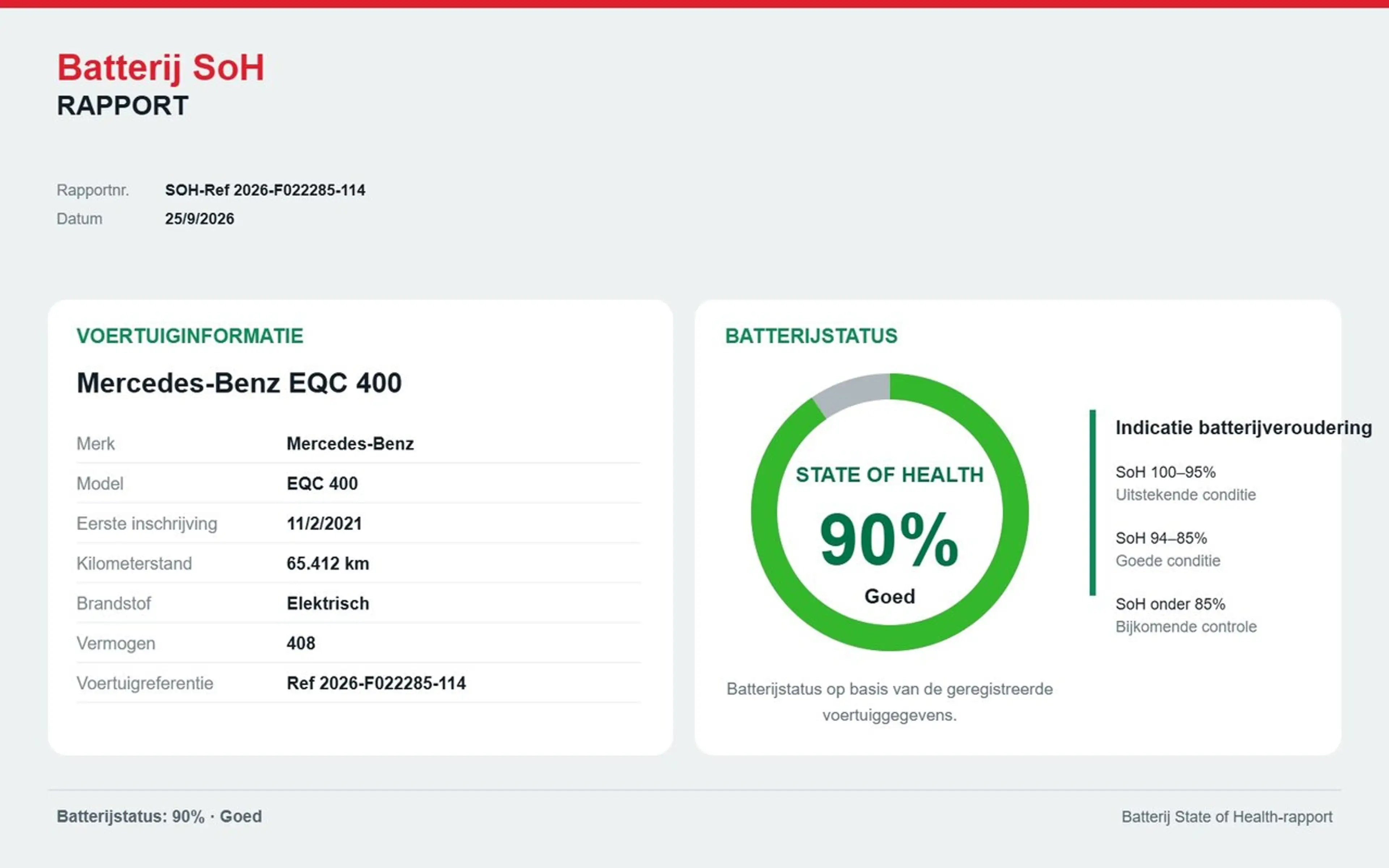The height and width of the screenshot is (868, 1389).
Task: Click the 'Rapportnr.' label
Action: [x=92, y=190]
